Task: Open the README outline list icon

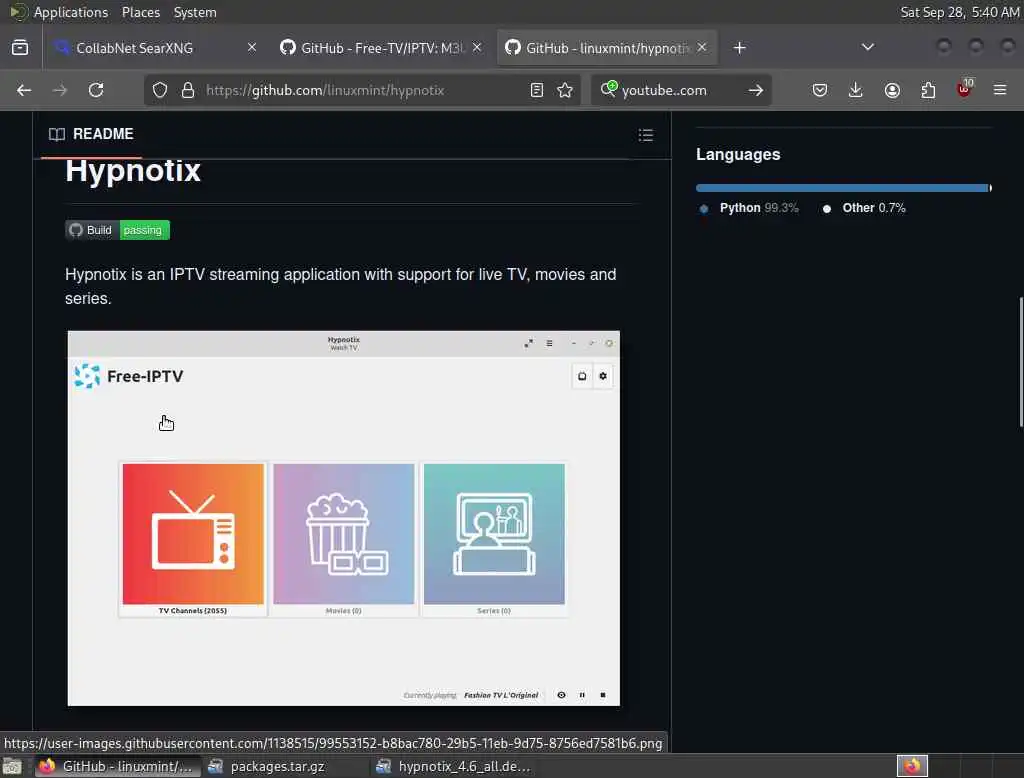Action: (x=646, y=135)
